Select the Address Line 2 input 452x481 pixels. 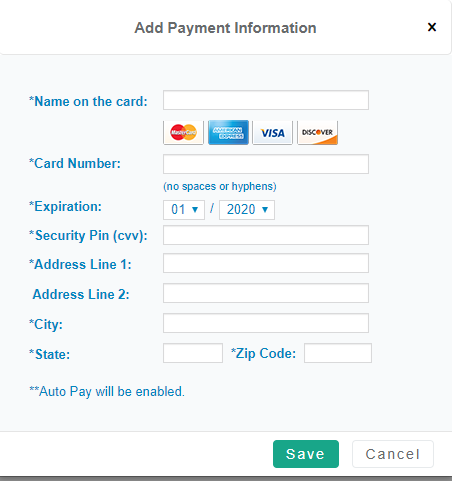click(266, 293)
